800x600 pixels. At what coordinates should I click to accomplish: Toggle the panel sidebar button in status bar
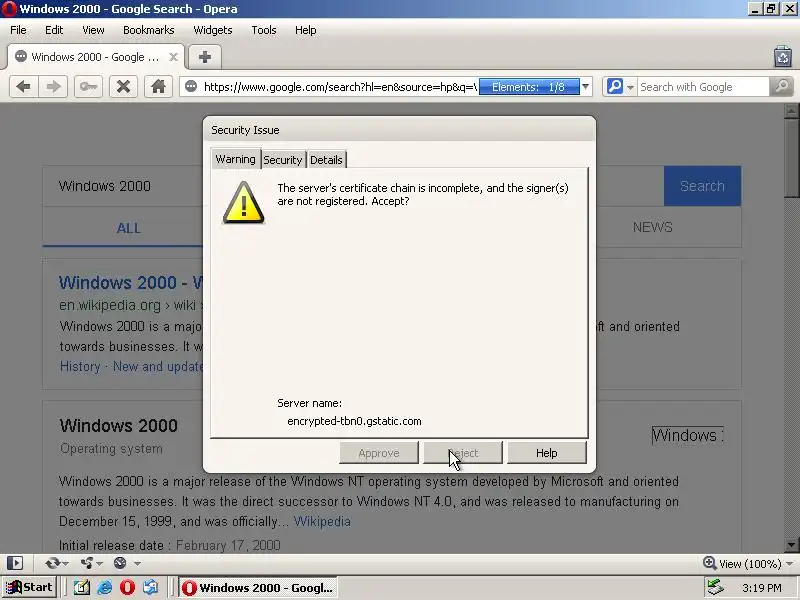15,563
